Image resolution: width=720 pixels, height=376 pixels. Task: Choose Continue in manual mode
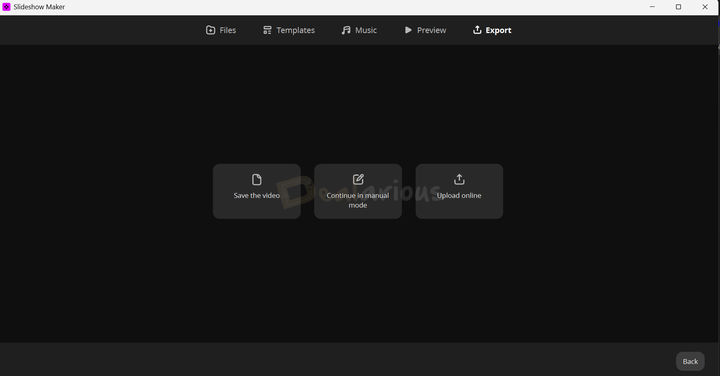click(x=358, y=191)
